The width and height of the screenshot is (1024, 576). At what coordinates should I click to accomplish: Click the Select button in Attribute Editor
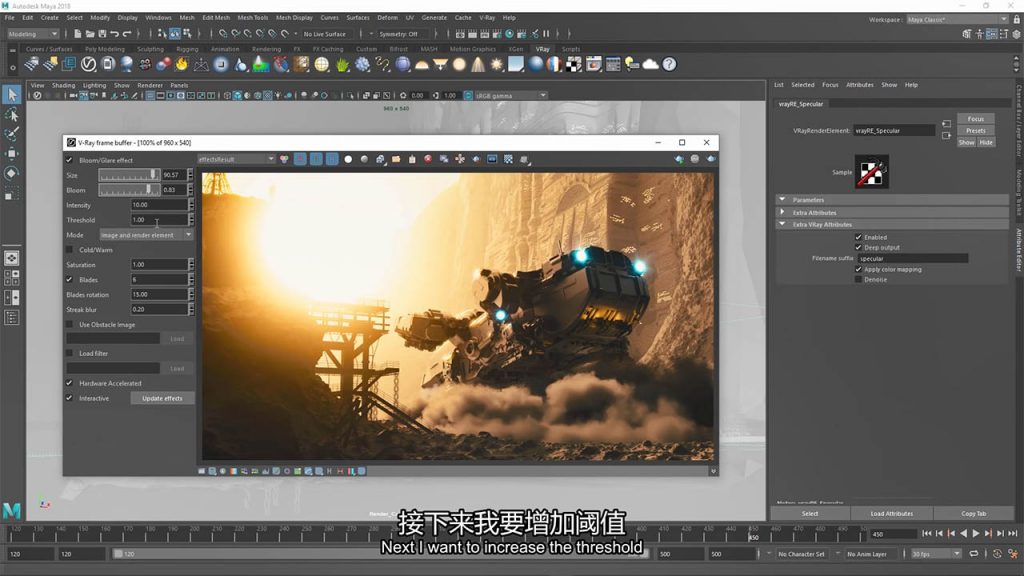[810, 513]
